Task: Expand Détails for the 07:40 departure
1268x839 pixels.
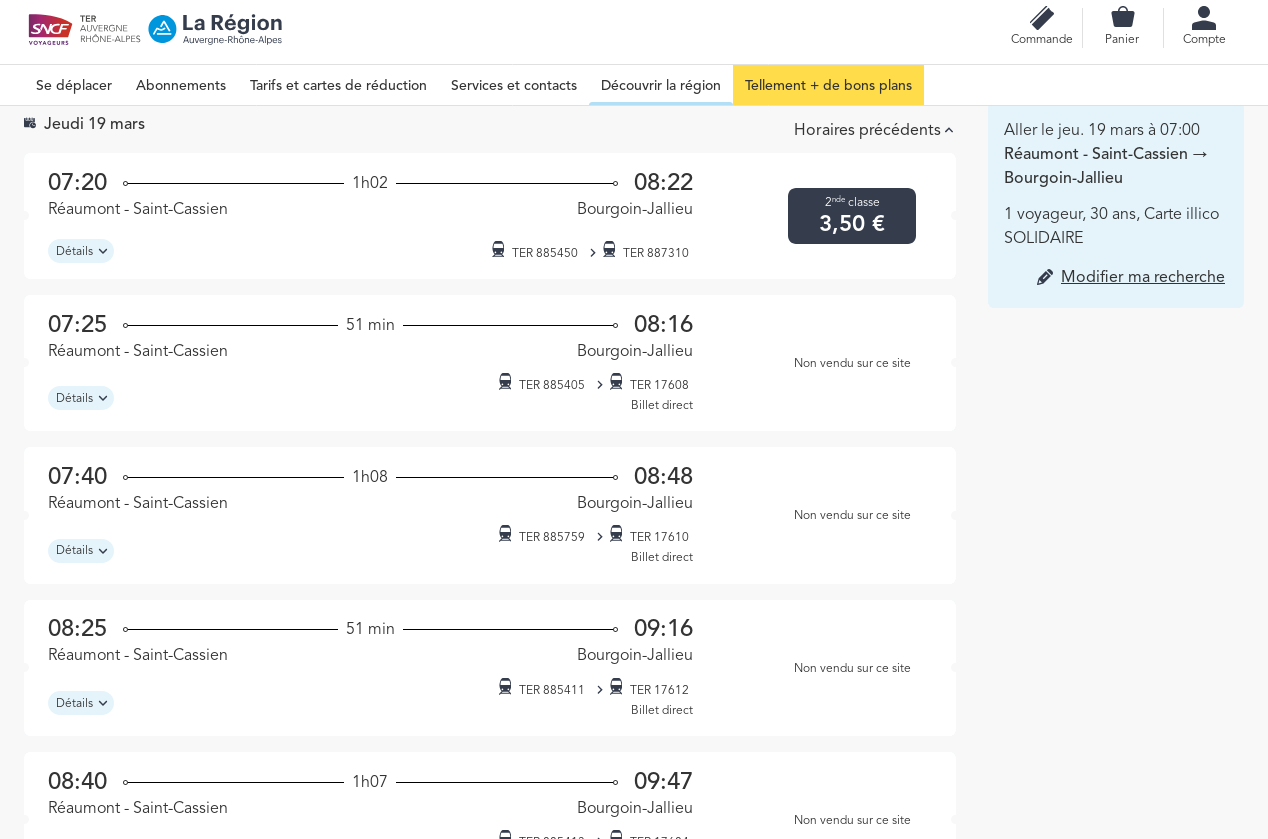Action: tap(81, 551)
